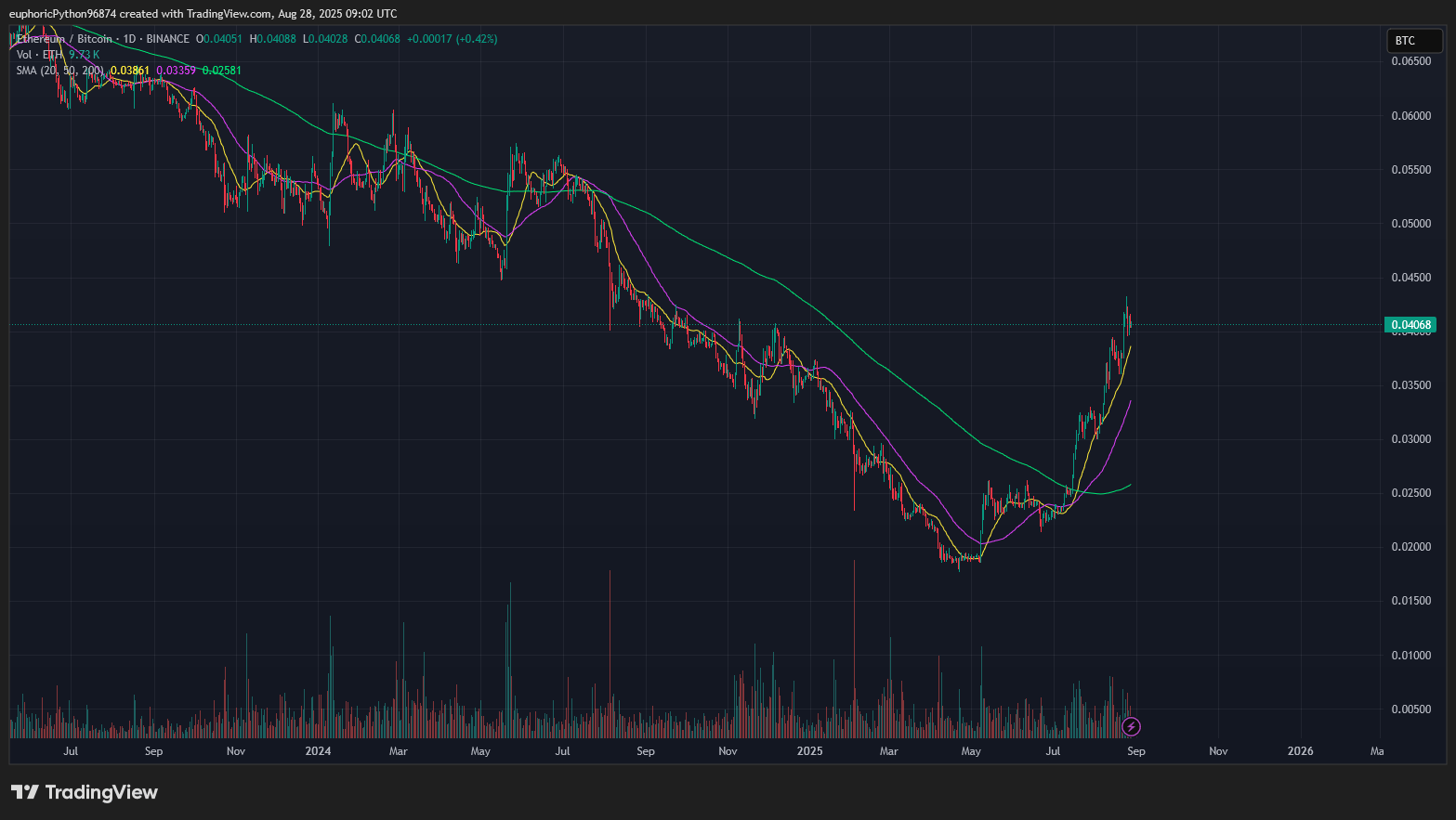This screenshot has height=820, width=1456.
Task: Open the BTC currency selector
Action: [x=1415, y=41]
